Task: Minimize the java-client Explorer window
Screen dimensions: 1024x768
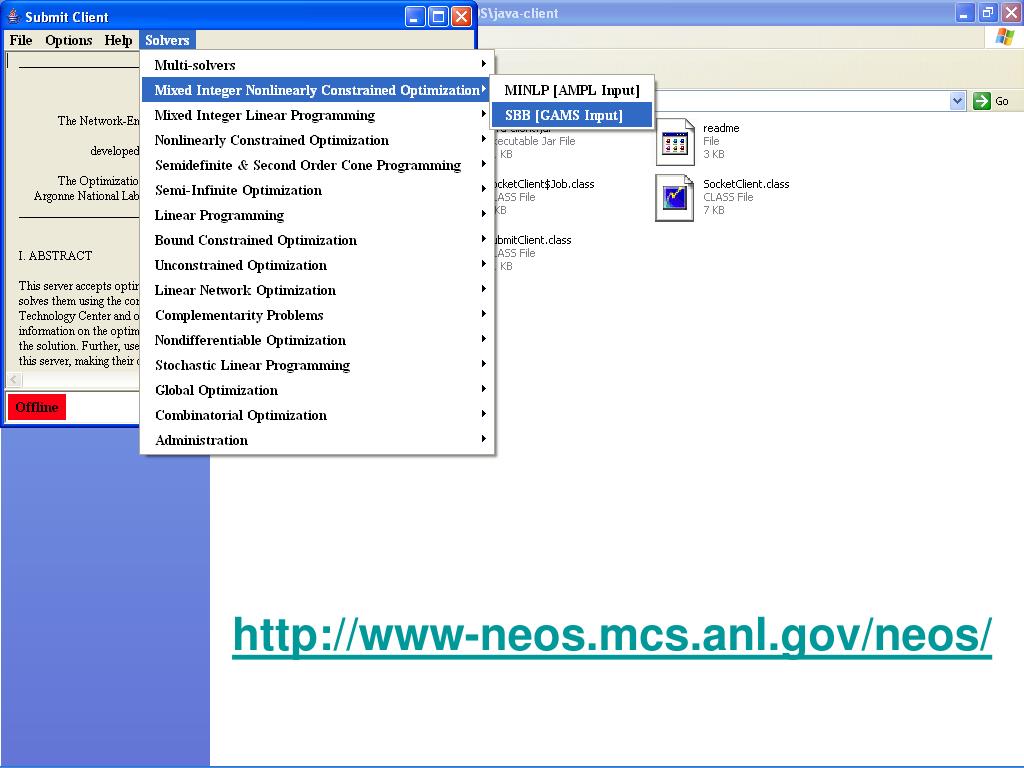Action: coord(965,13)
